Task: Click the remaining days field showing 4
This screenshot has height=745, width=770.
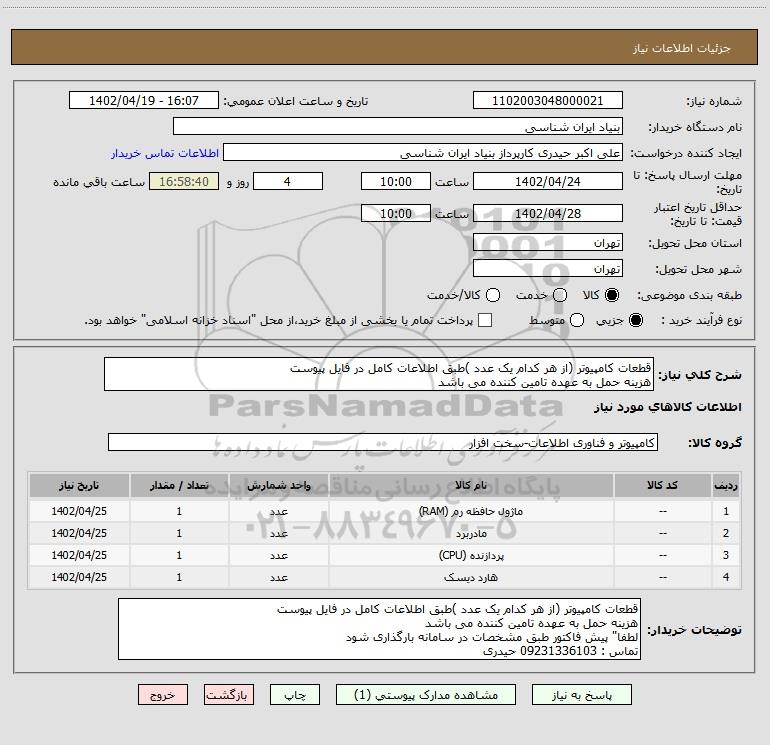Action: click(288, 181)
